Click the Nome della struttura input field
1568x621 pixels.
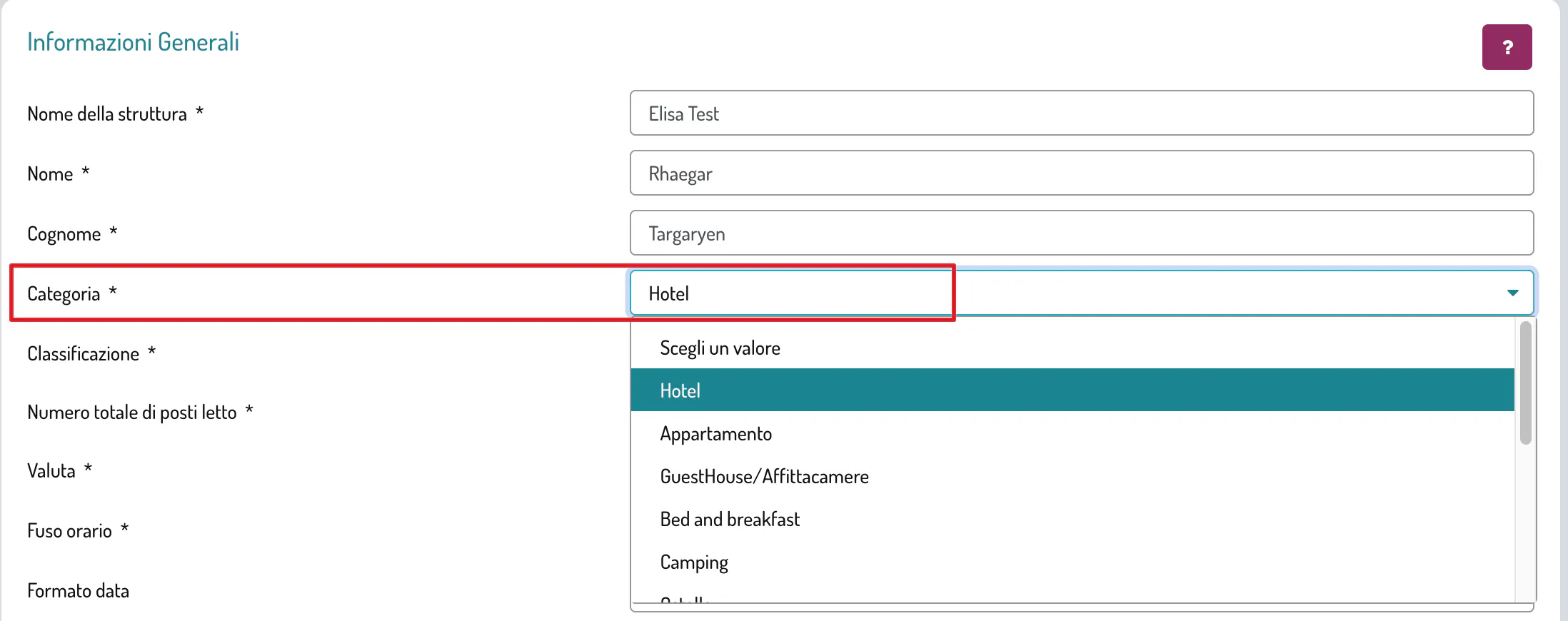[x=1081, y=113]
